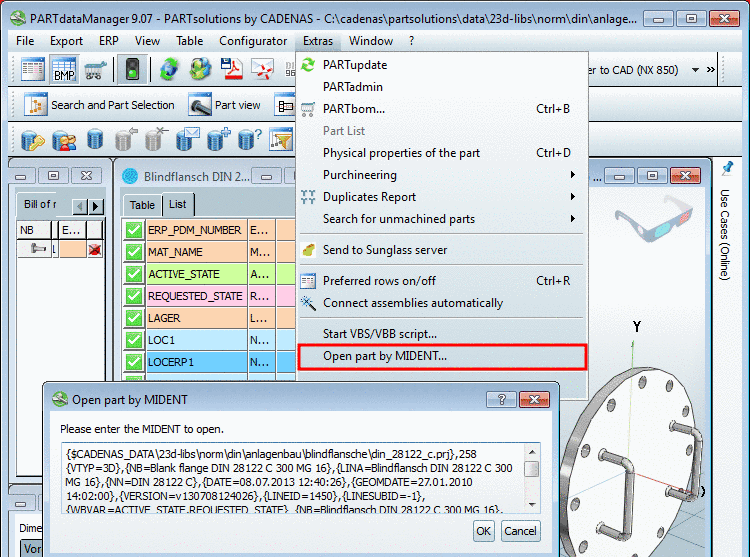
Task: Toggle Preferred rows on/off entry
Action: pyautogui.click(x=441, y=281)
